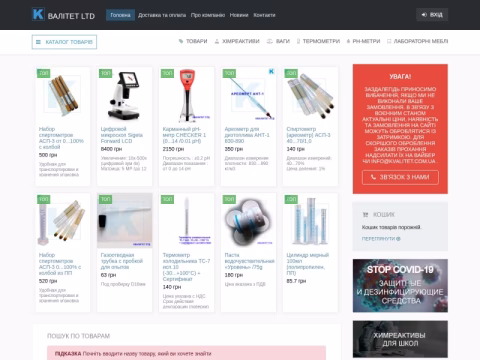The width and height of the screenshot is (480, 360).
Task: Click ТОП badge on microscope card
Action: tap(105, 73)
